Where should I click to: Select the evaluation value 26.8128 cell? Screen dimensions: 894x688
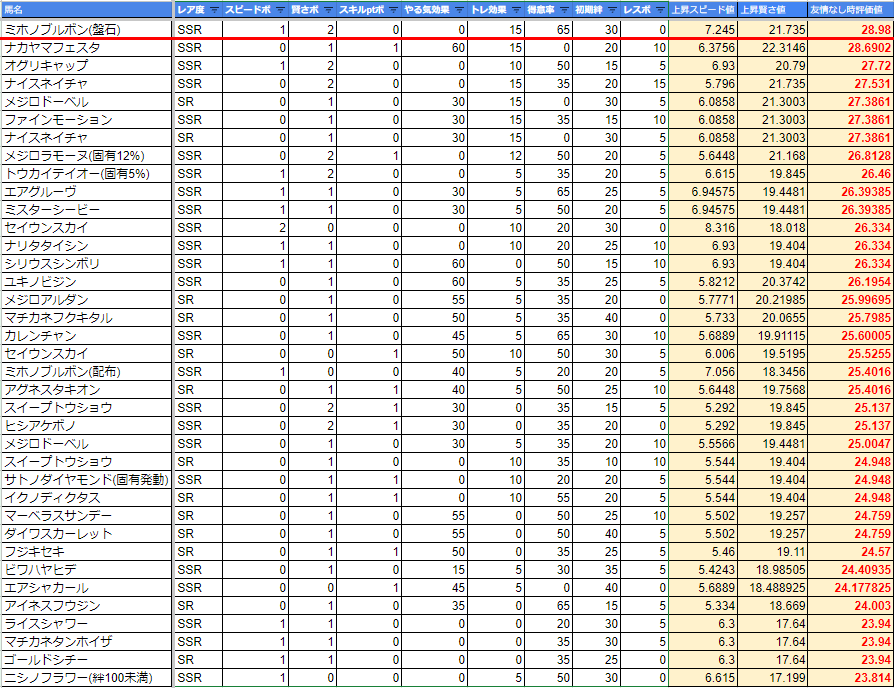[x=851, y=156]
